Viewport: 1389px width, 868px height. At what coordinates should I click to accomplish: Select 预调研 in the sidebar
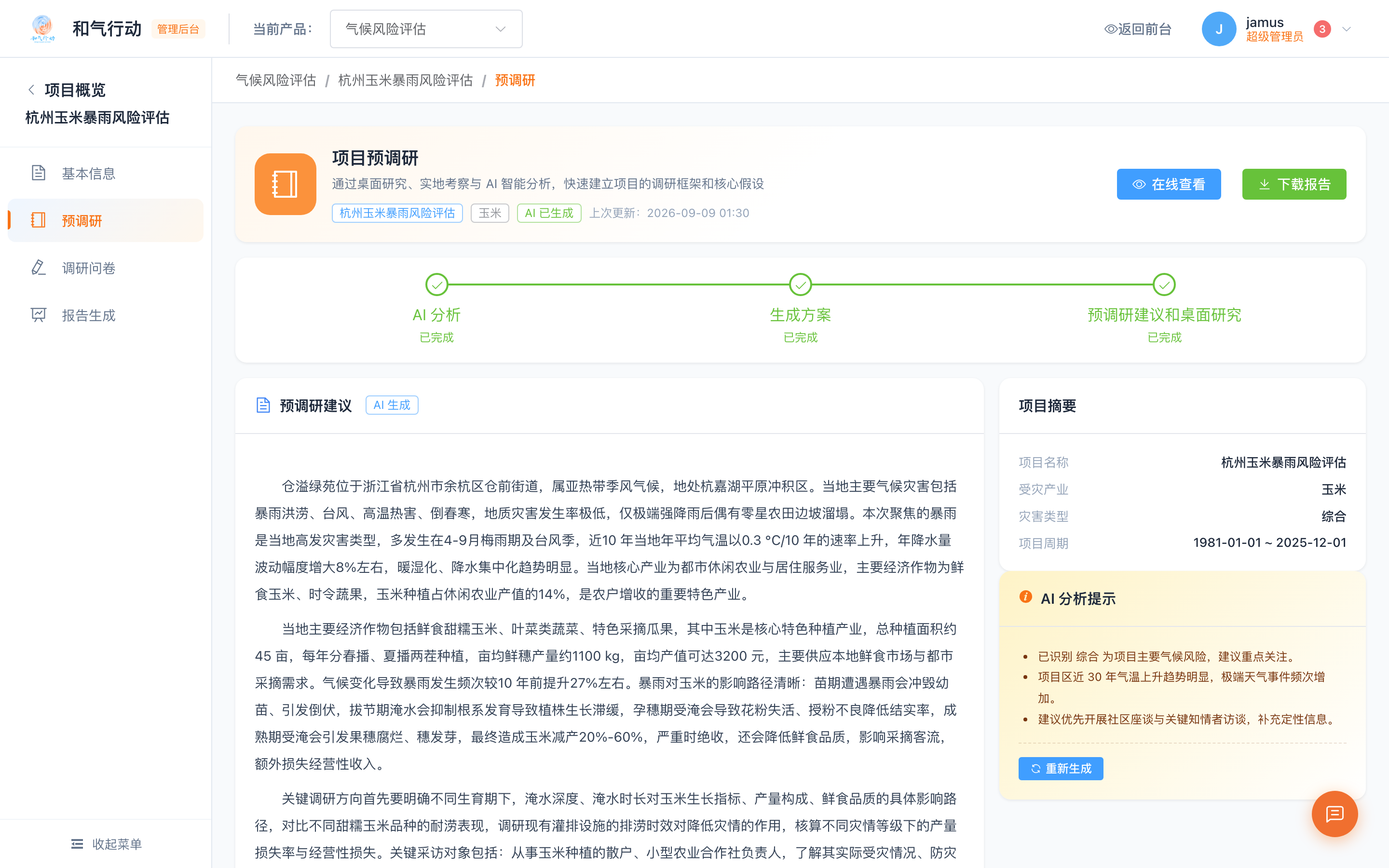pyautogui.click(x=106, y=220)
